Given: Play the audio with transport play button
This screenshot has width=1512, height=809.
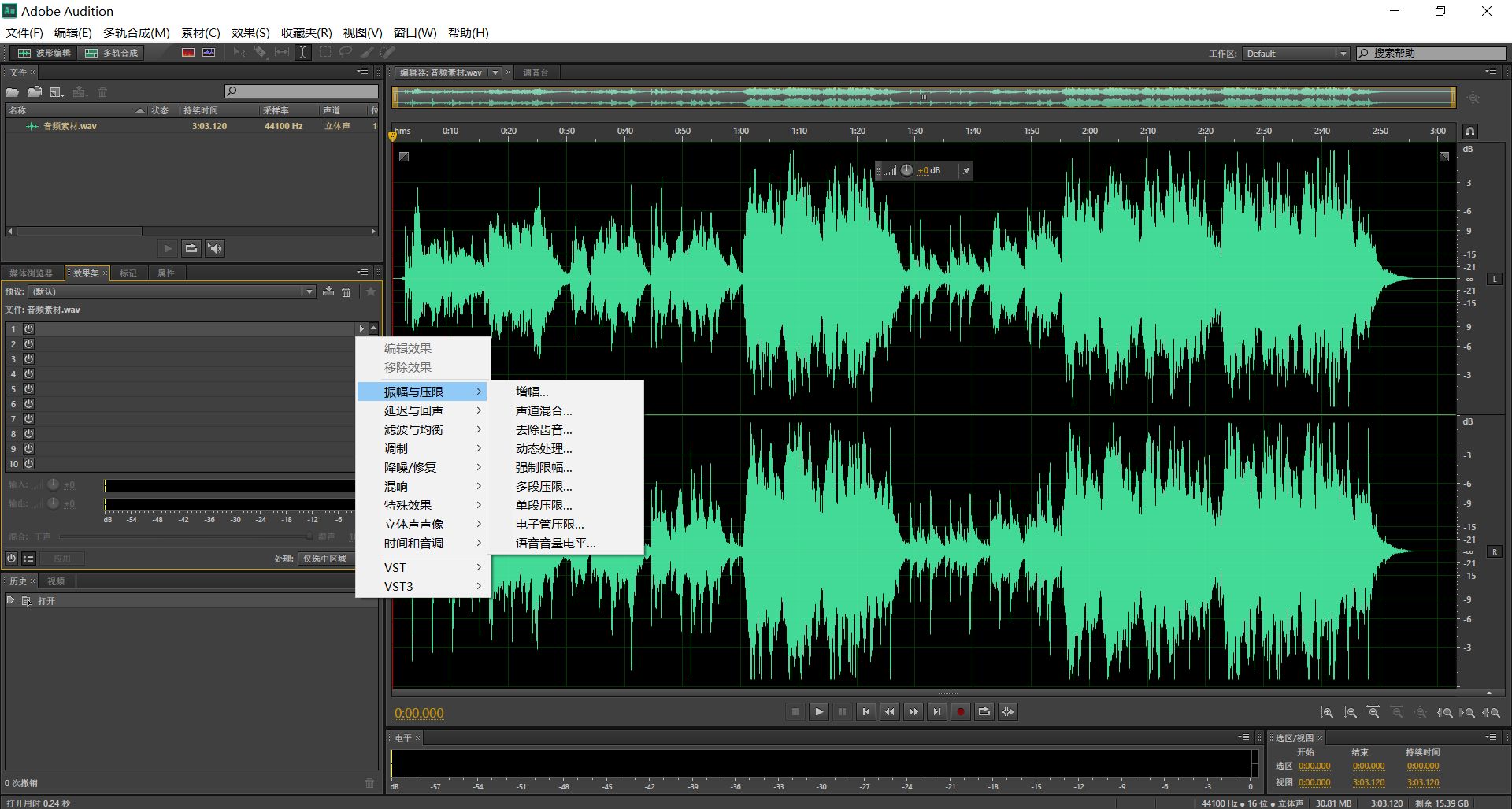Looking at the screenshot, I should (x=819, y=712).
